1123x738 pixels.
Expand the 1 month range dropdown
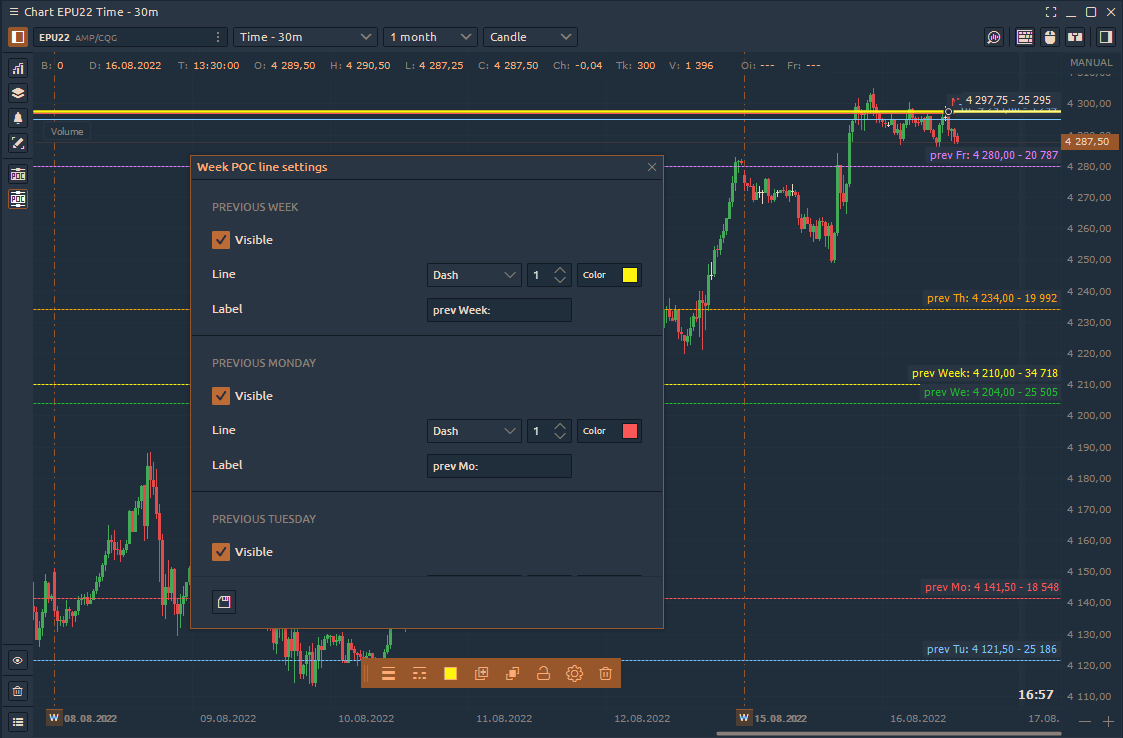pyautogui.click(x=430, y=37)
